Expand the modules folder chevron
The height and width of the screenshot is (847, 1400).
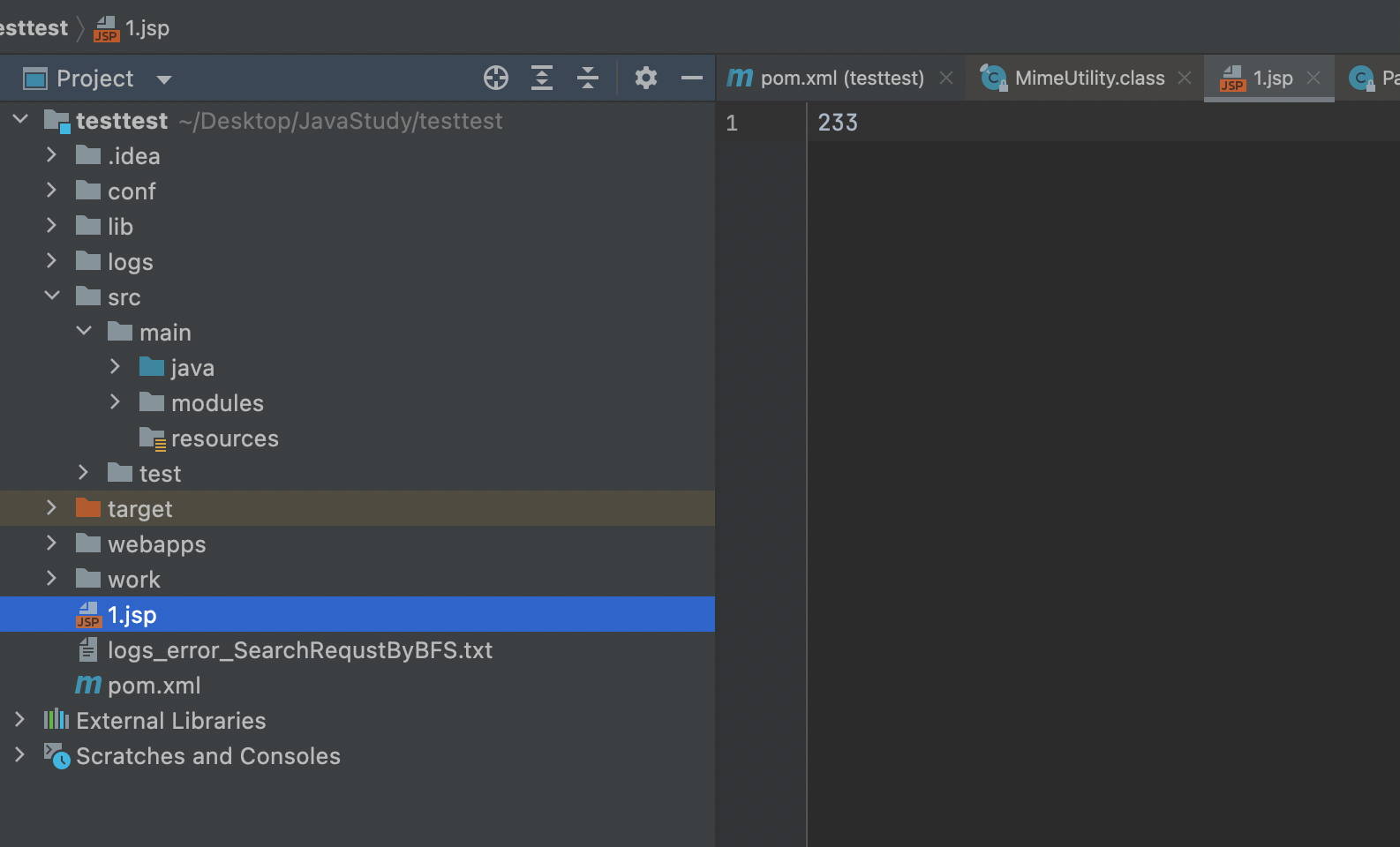pos(115,401)
